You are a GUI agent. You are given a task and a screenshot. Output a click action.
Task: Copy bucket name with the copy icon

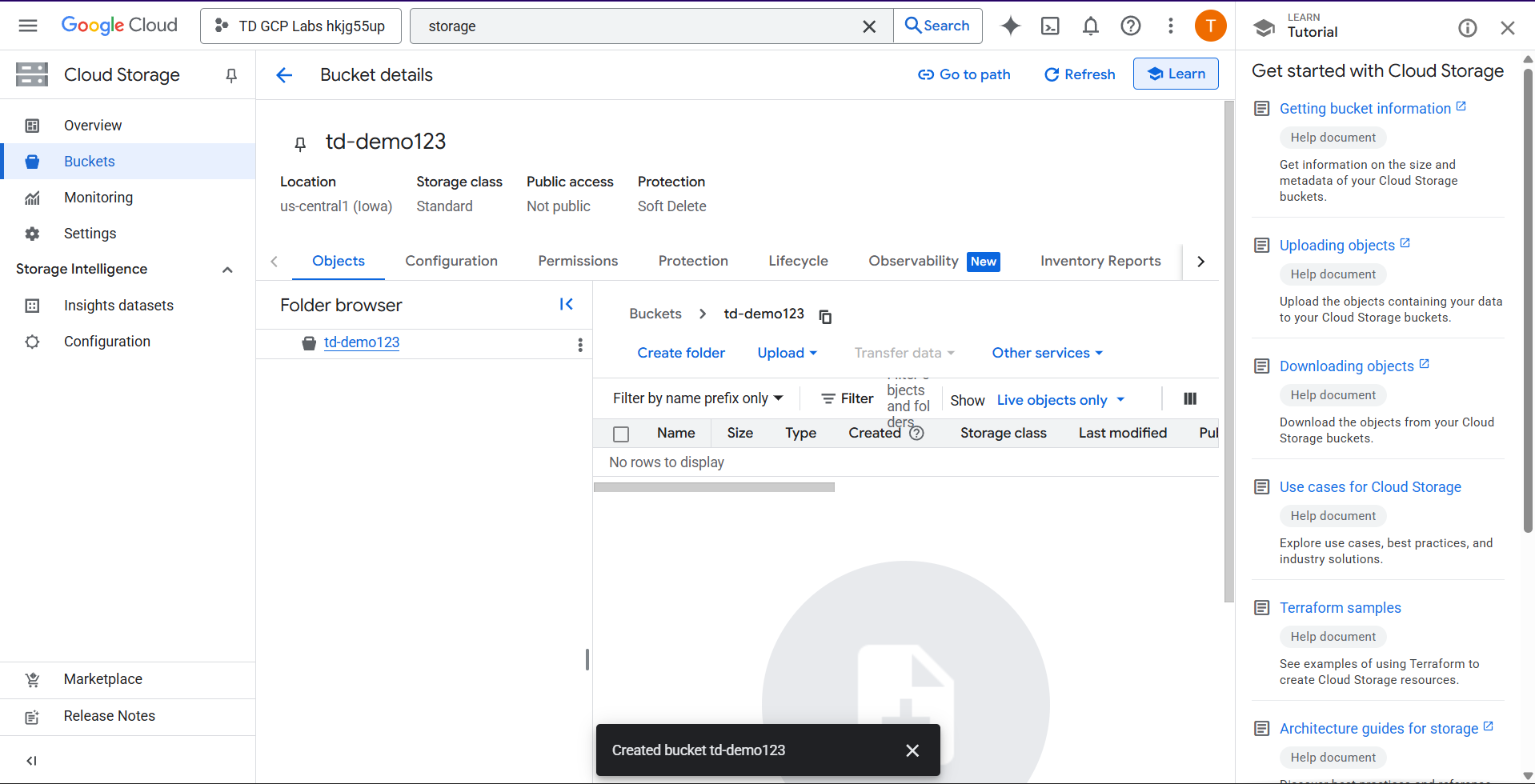[825, 317]
